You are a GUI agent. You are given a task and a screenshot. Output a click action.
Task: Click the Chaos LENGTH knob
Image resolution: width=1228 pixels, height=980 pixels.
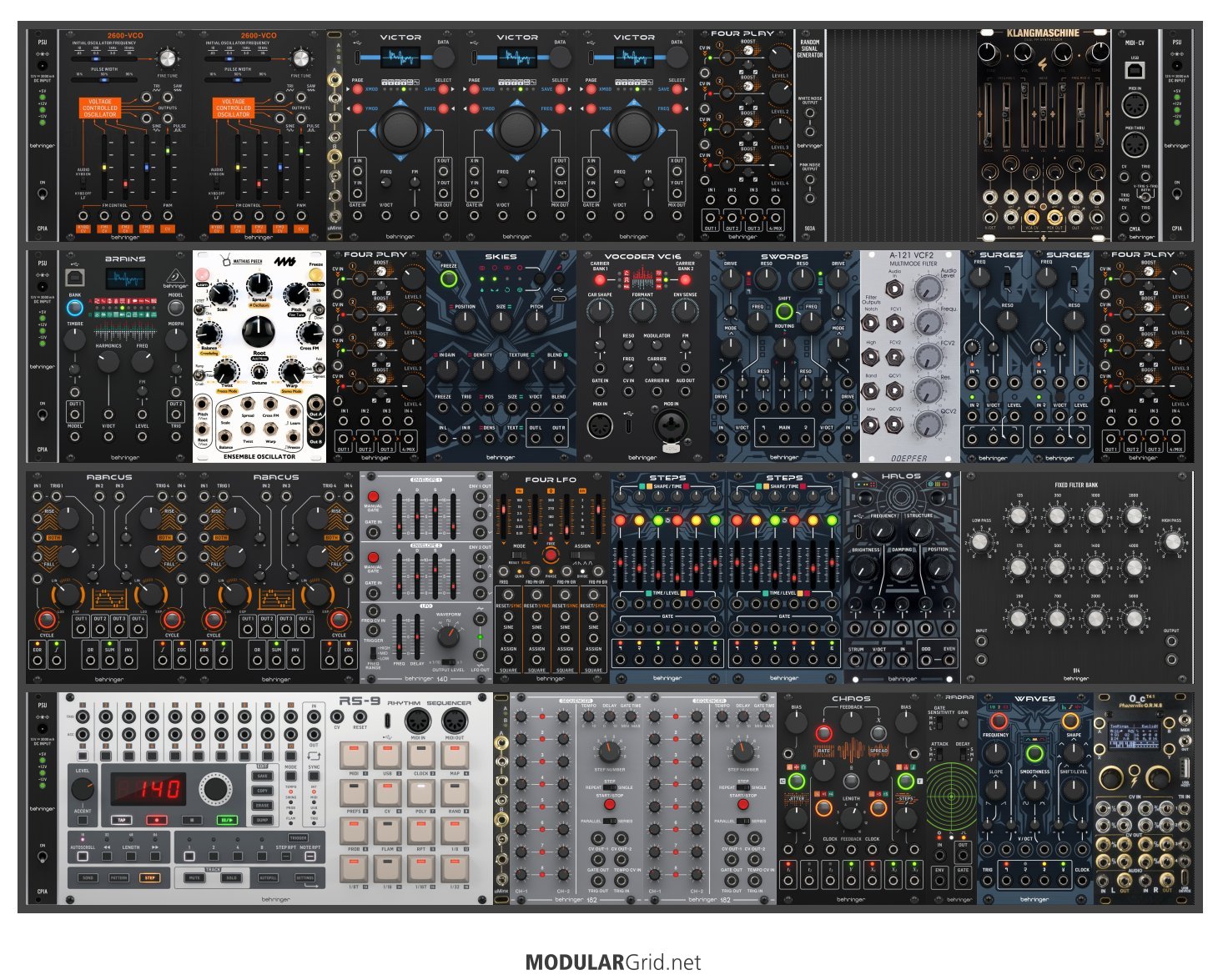[x=851, y=818]
